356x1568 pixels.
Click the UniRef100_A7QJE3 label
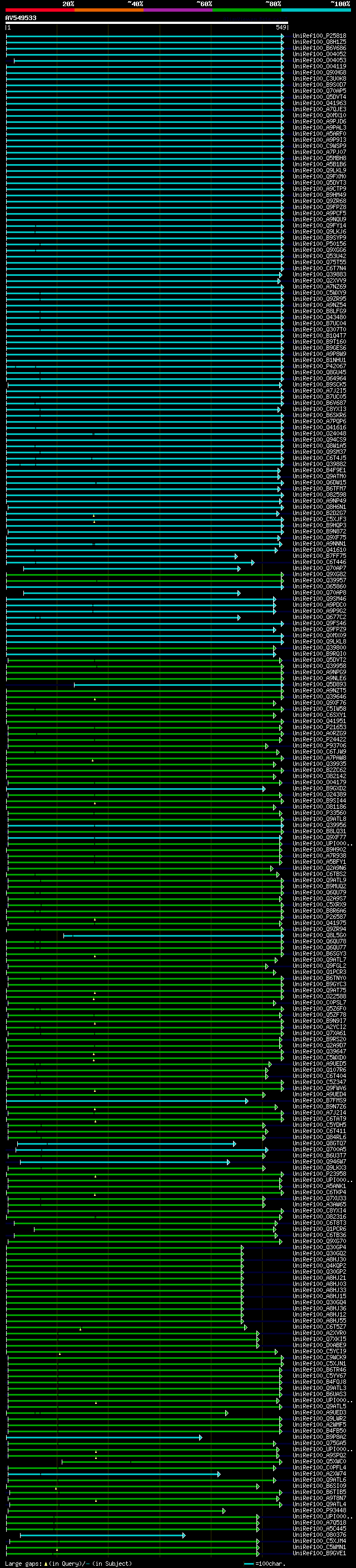click(x=319, y=109)
